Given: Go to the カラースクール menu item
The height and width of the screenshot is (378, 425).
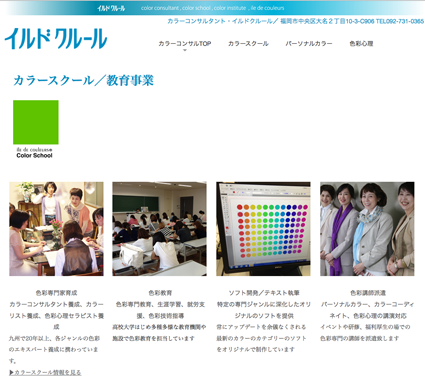Looking at the screenshot, I should pyautogui.click(x=248, y=43).
